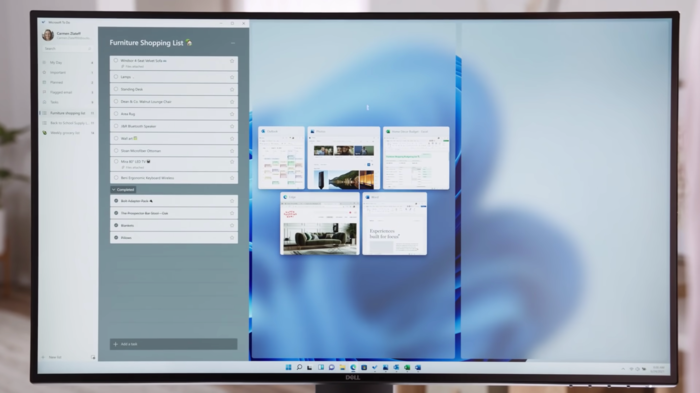Open the Planned list
This screenshot has height=393, width=700.
click(68, 82)
